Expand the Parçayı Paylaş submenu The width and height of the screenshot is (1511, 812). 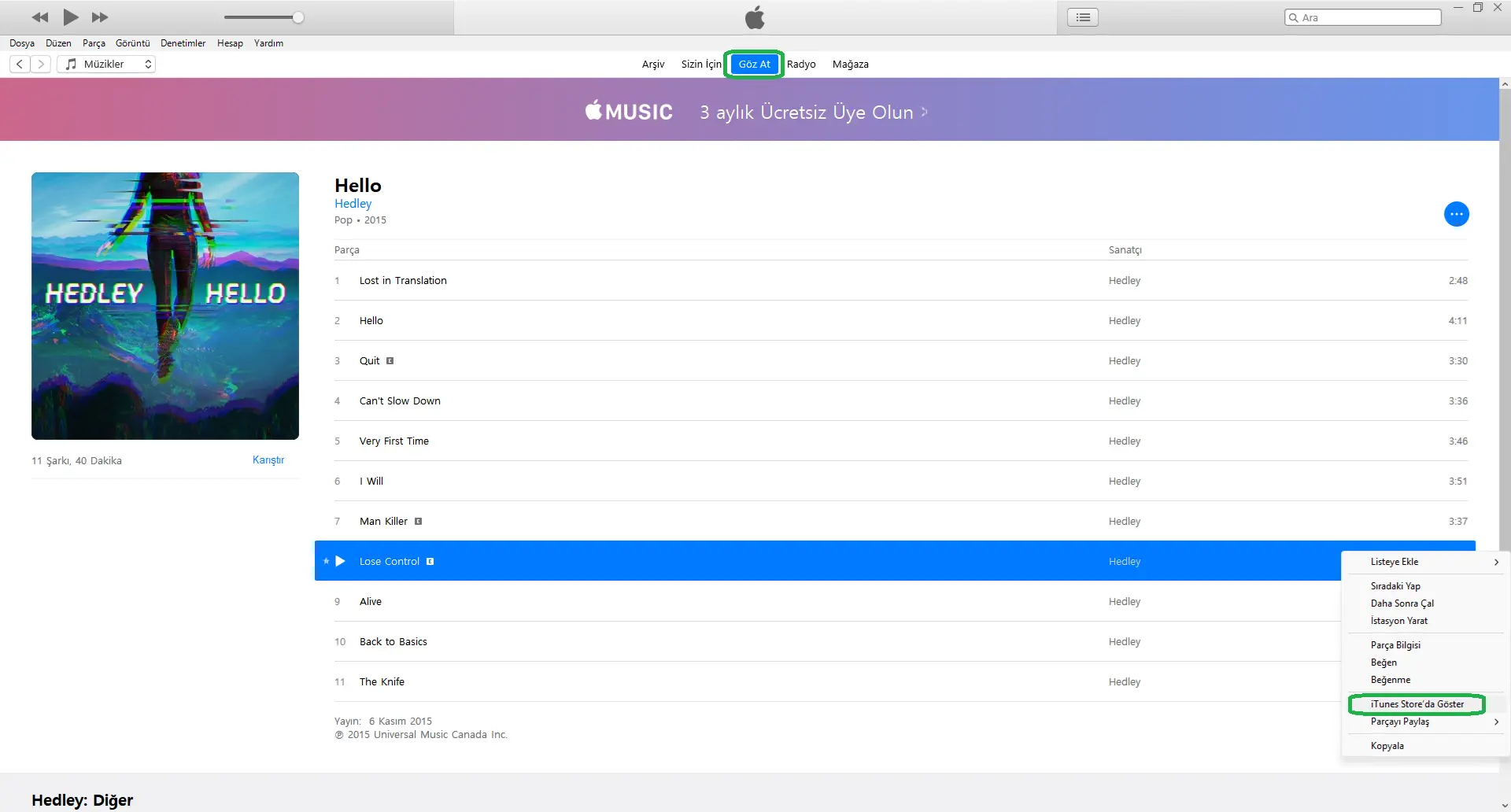pyautogui.click(x=1424, y=722)
